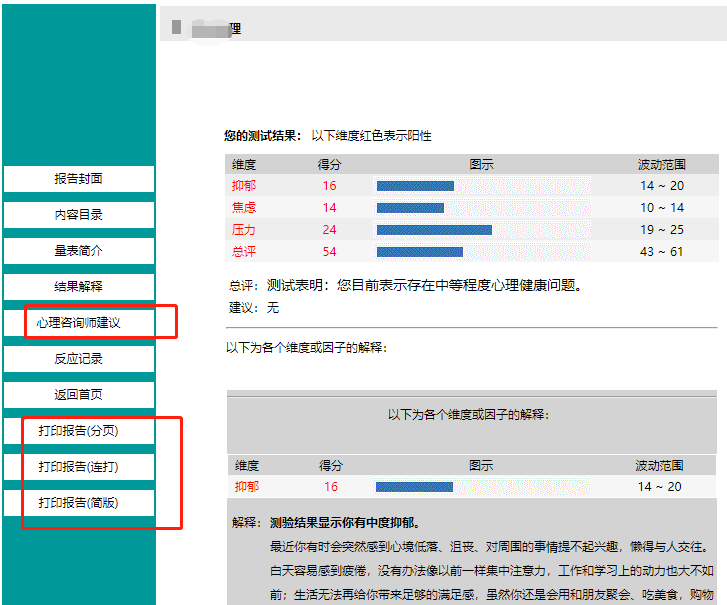This screenshot has height=605, width=727.
Task: Click the 43 ~ 61 range for 总评
Action: [661, 252]
